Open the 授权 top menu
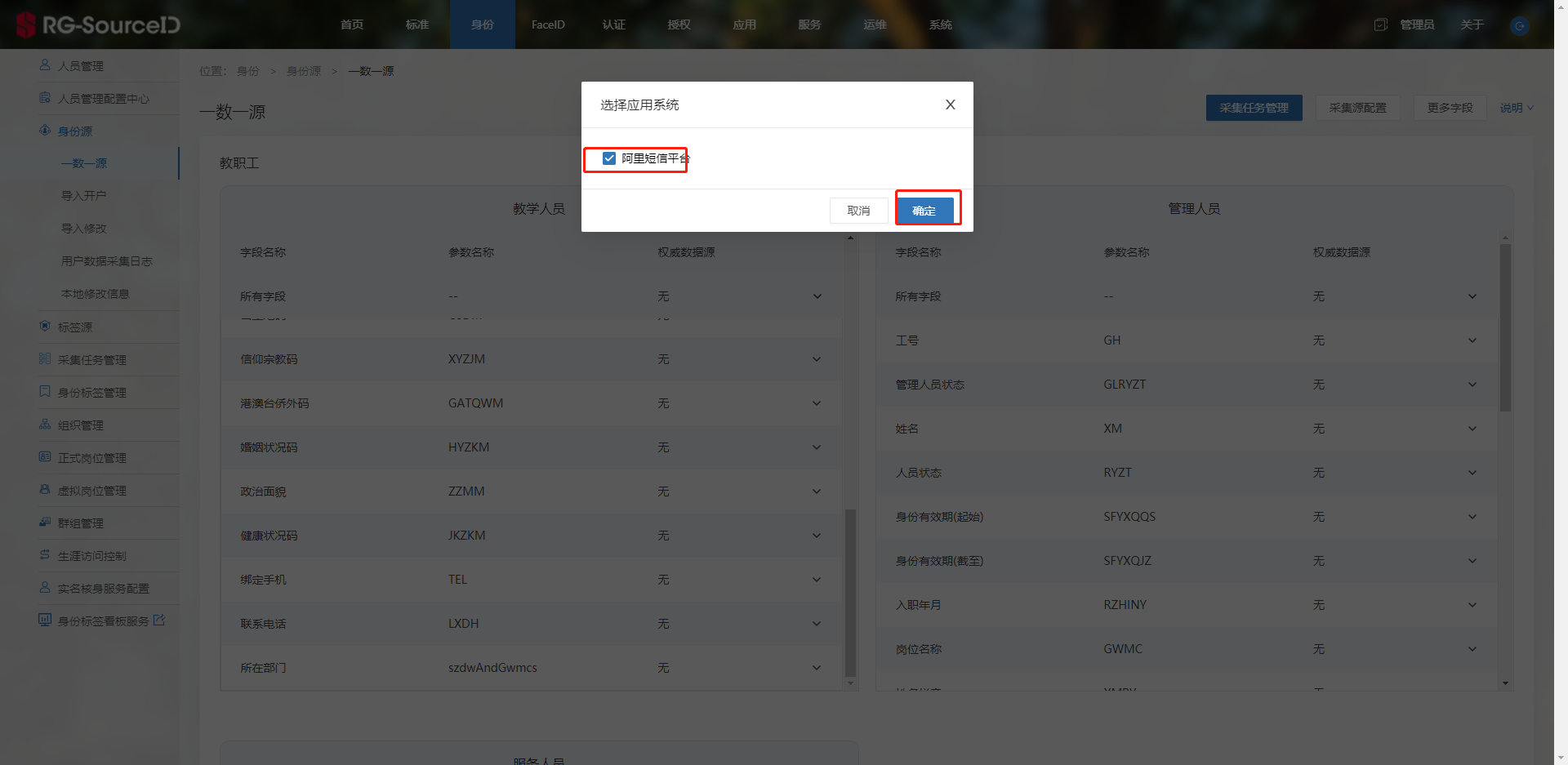 point(679,24)
